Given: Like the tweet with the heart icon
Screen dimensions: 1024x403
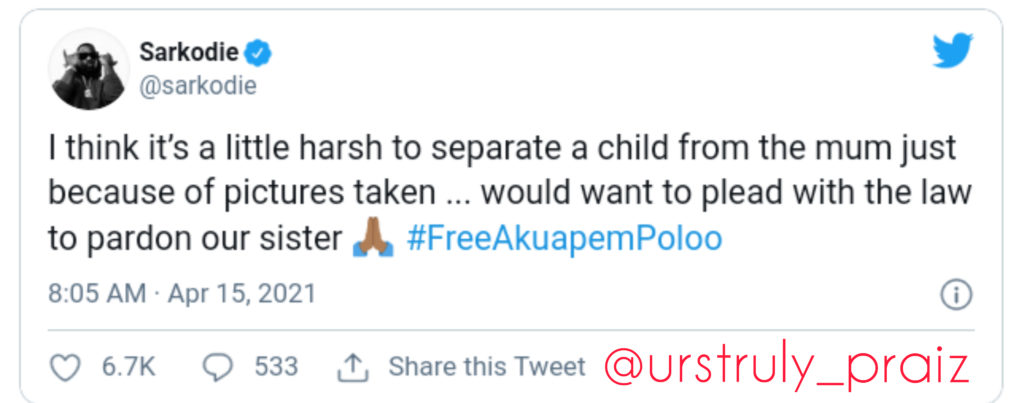Looking at the screenshot, I should pyautogui.click(x=65, y=368).
